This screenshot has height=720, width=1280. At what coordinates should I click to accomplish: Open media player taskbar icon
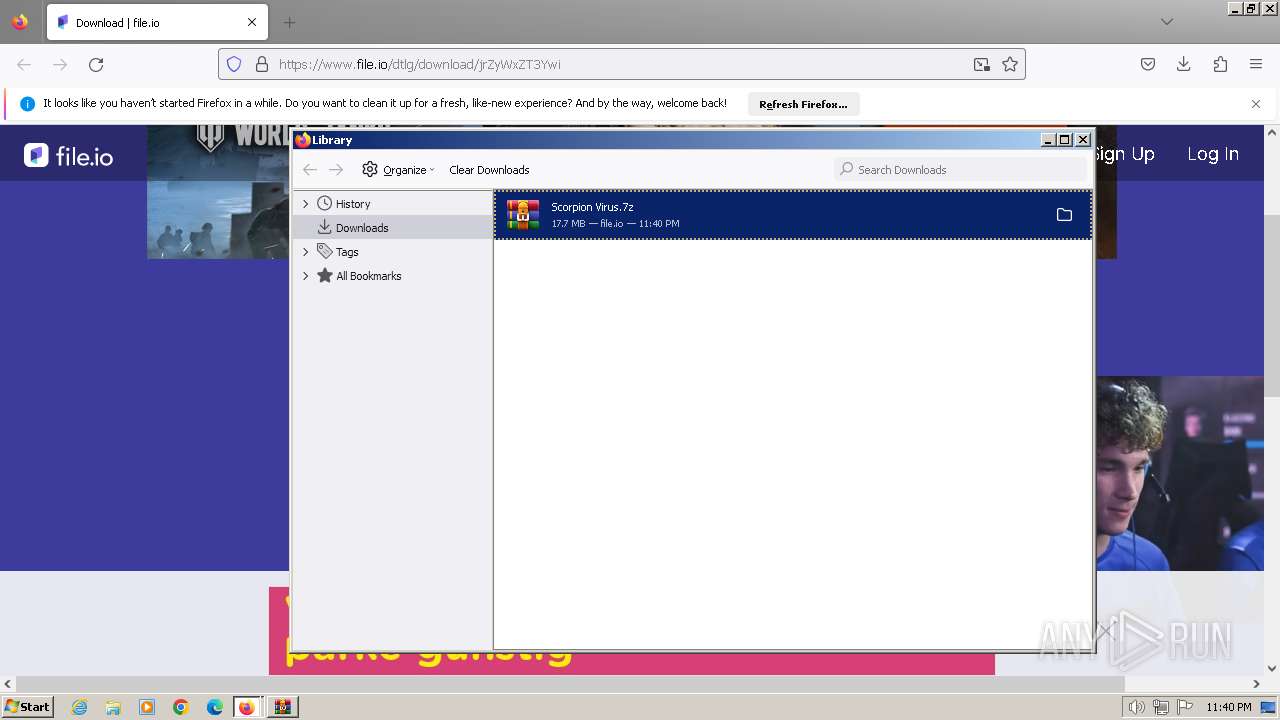[147, 707]
